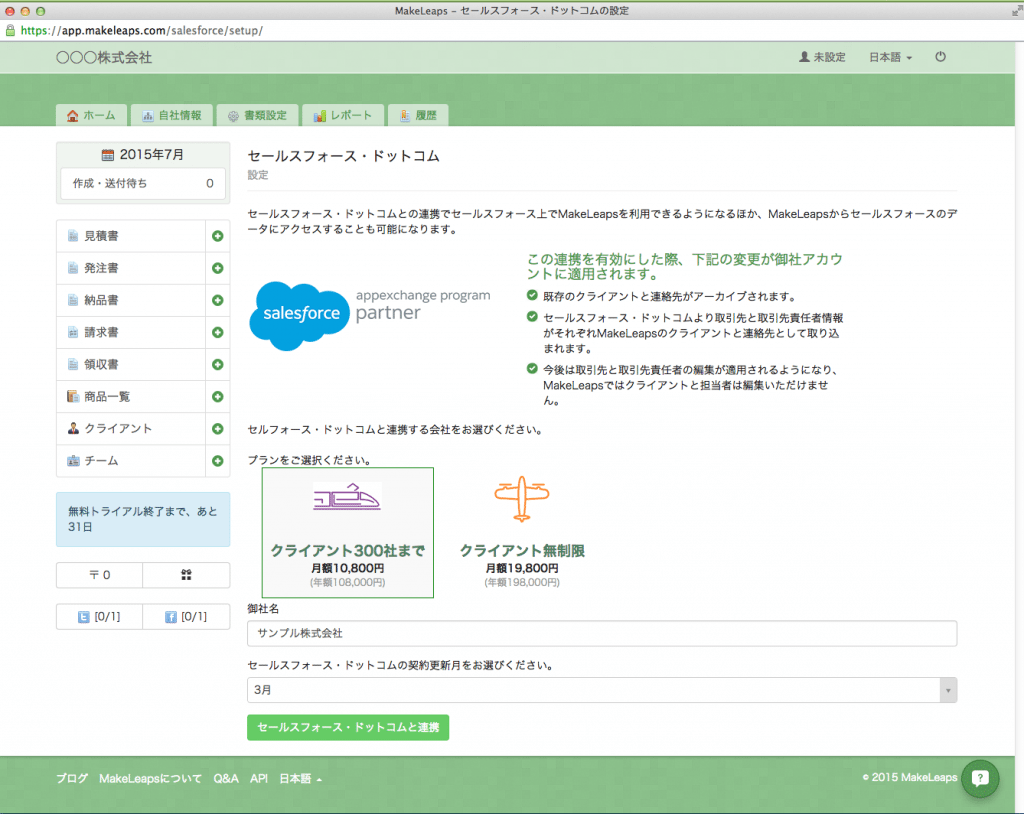
Task: Select the クライアント300社まで plan
Action: tap(348, 532)
